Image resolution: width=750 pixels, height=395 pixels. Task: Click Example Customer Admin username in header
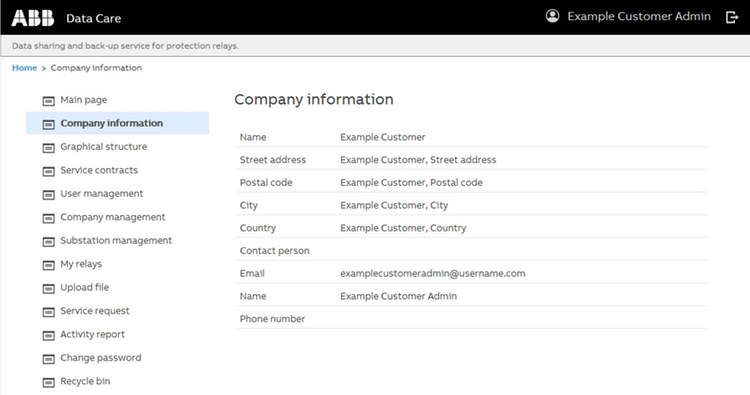(x=639, y=16)
